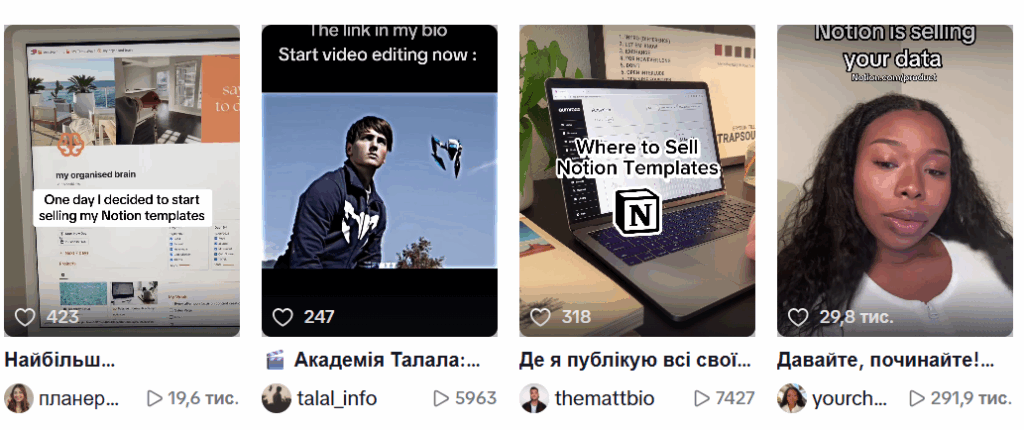Open планер user avatar

pos(19,398)
